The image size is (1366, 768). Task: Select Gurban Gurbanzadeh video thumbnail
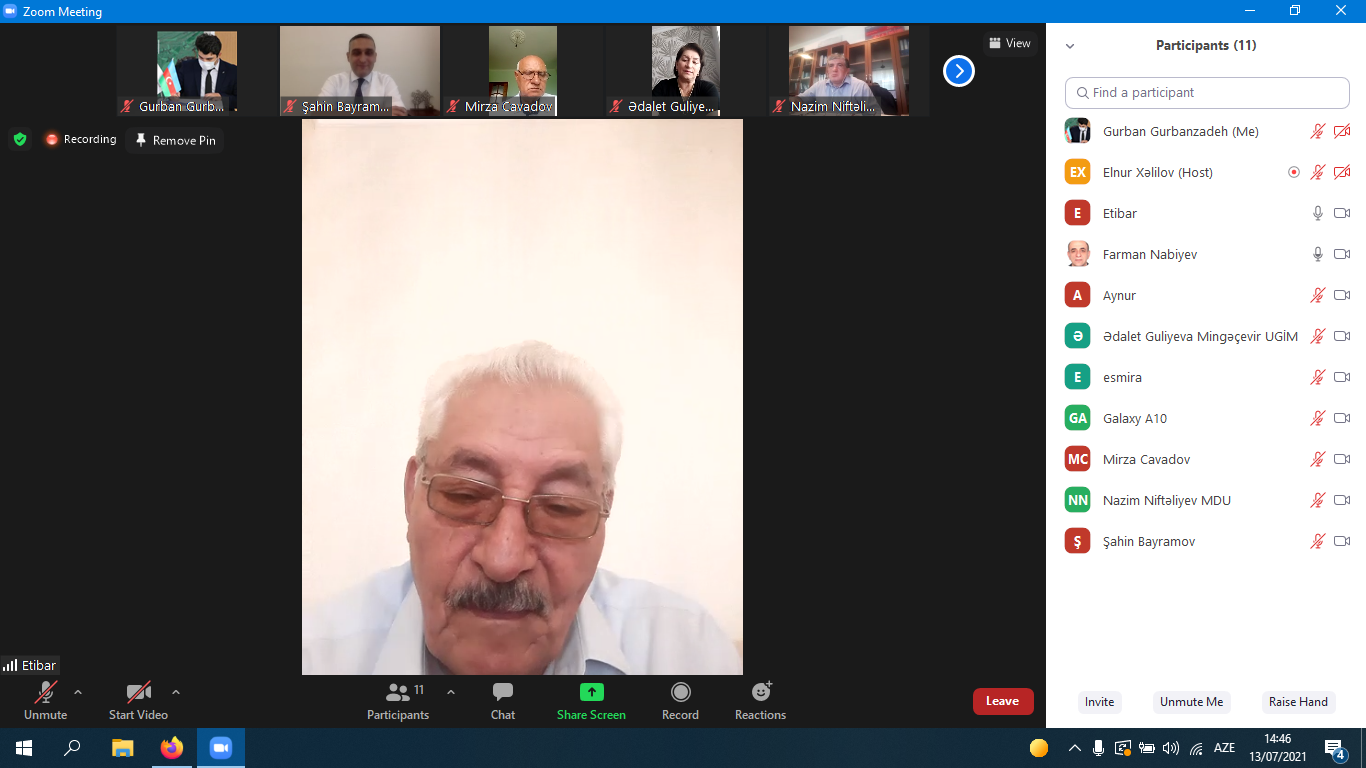(x=197, y=71)
